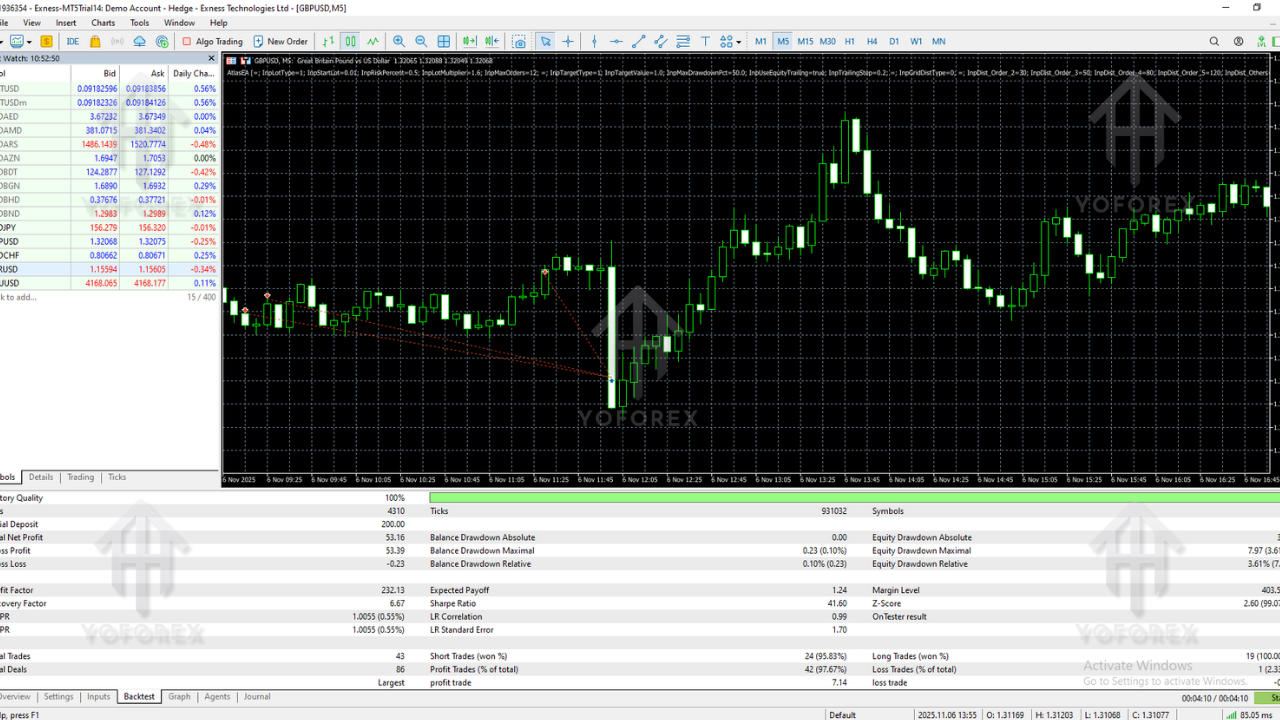Open the chart template dropdown arrow
The width and height of the screenshot is (1280, 720).
(x=29, y=41)
